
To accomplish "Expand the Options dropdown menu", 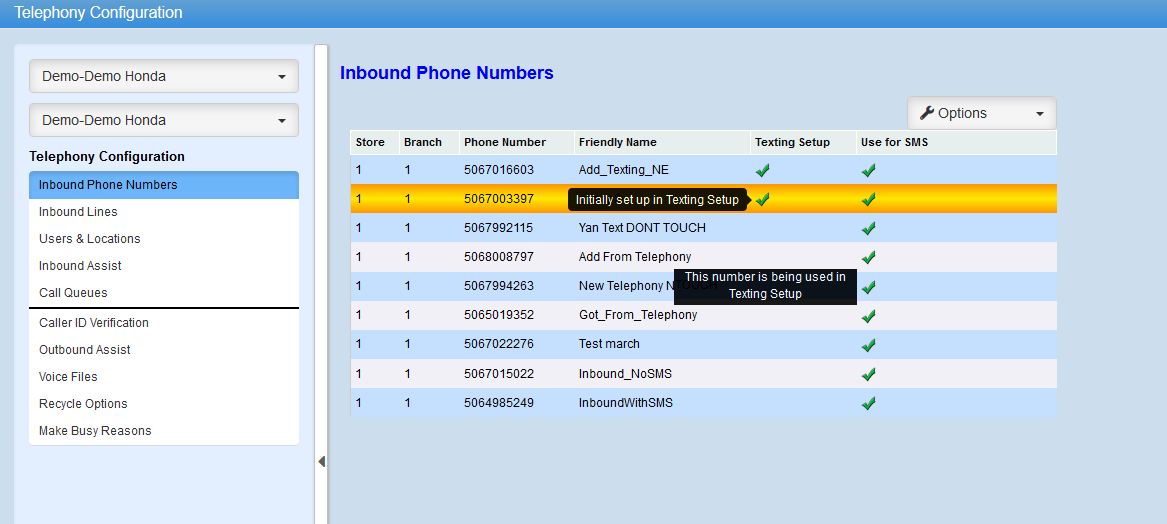I will [x=981, y=113].
